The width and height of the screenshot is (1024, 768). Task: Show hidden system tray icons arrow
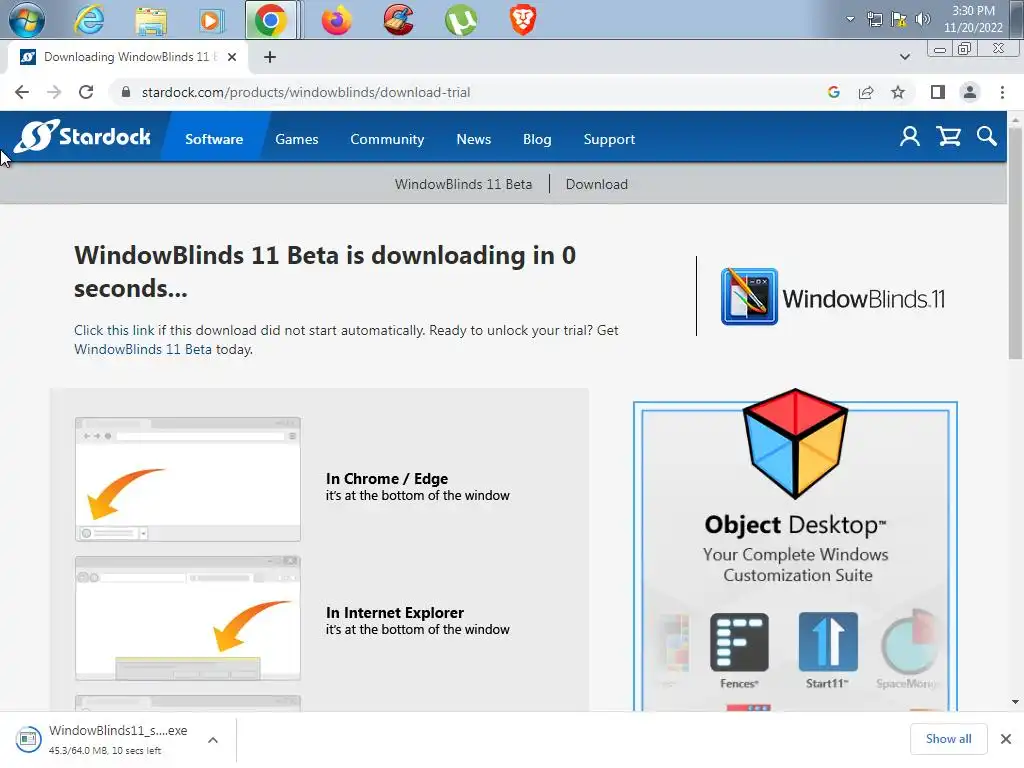(x=850, y=19)
